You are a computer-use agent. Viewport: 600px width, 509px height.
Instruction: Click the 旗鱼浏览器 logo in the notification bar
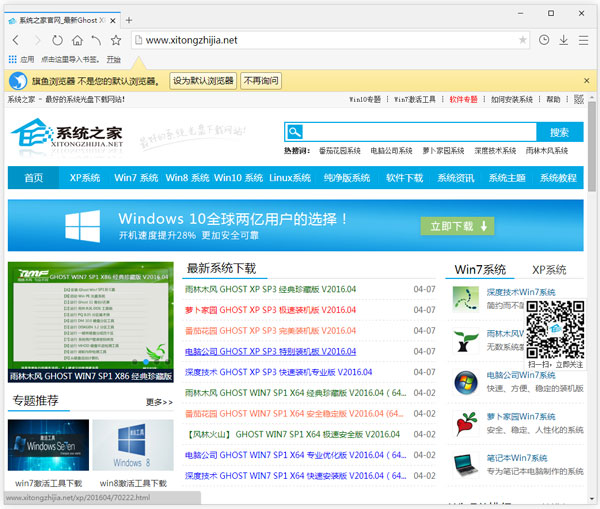tap(18, 81)
